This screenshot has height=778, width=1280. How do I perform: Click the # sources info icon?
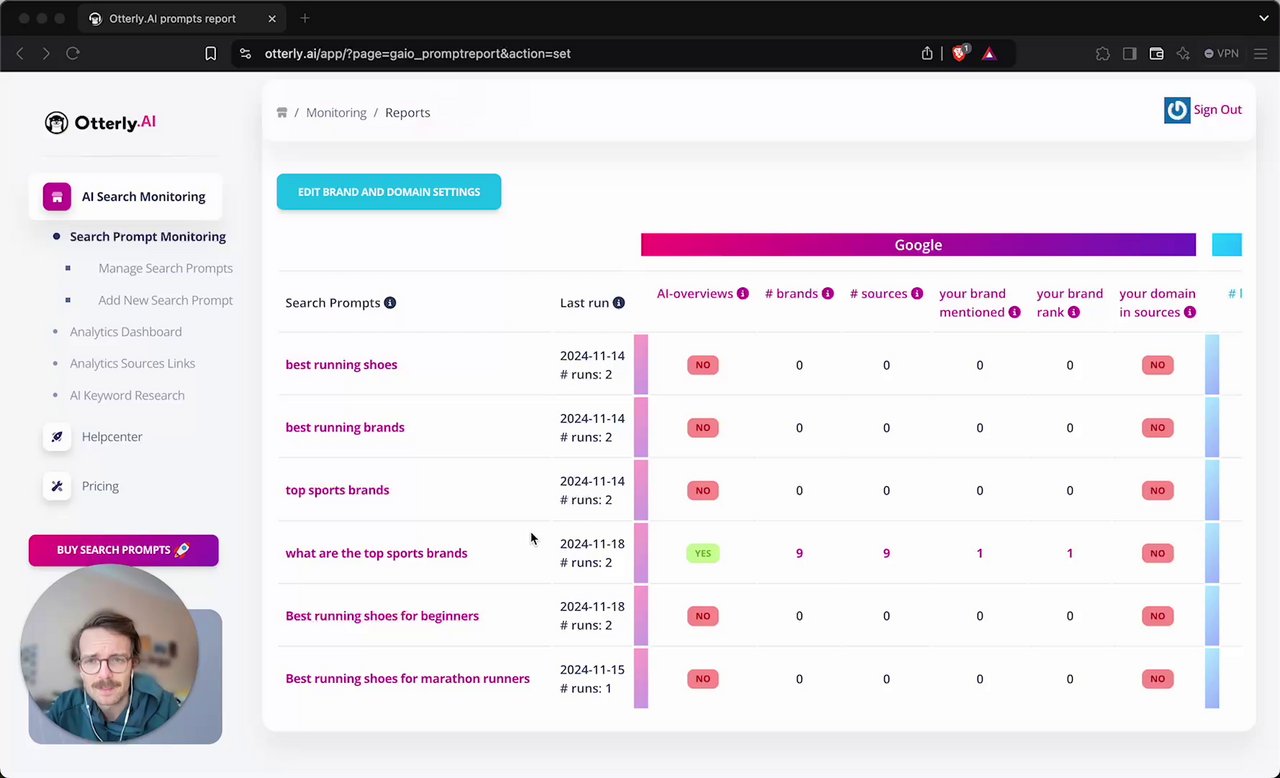917,294
